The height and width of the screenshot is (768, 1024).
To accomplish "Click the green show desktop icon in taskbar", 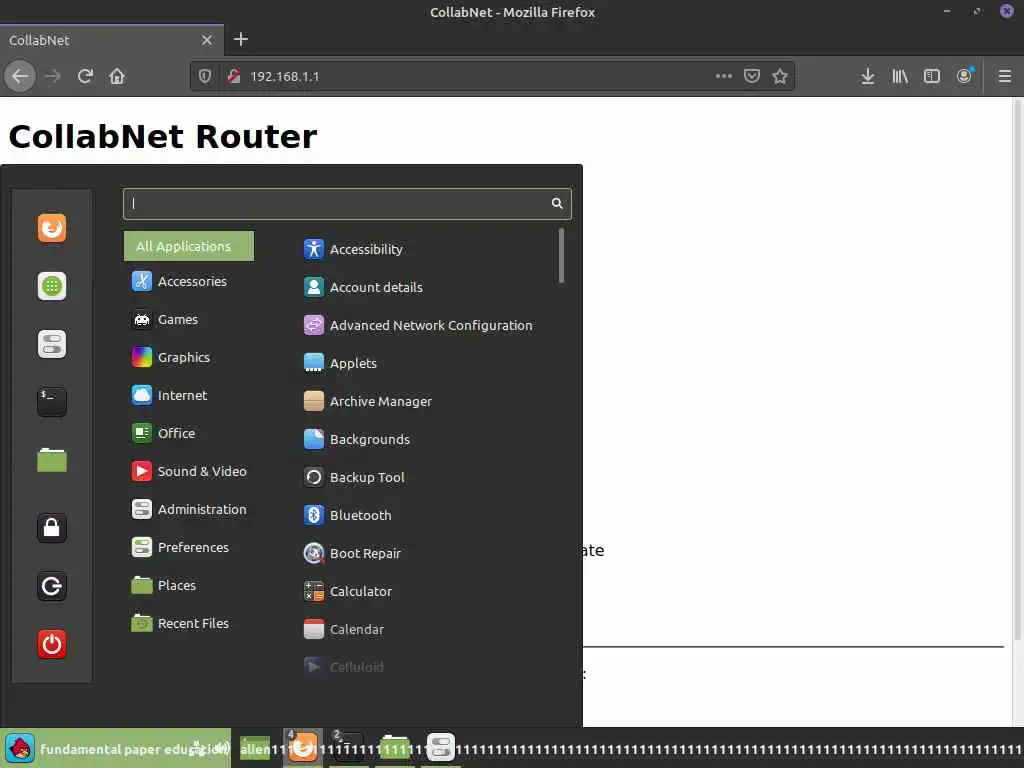I will pos(255,748).
